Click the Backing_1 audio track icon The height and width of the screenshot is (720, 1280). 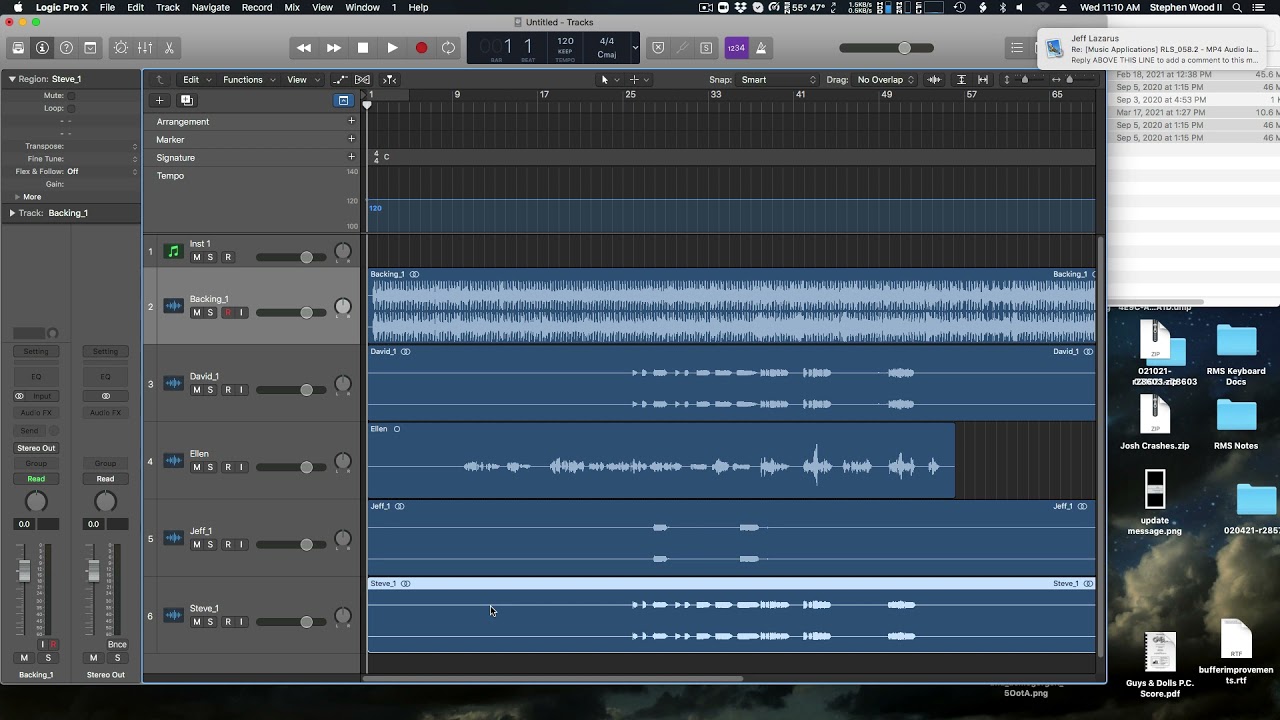point(173,306)
